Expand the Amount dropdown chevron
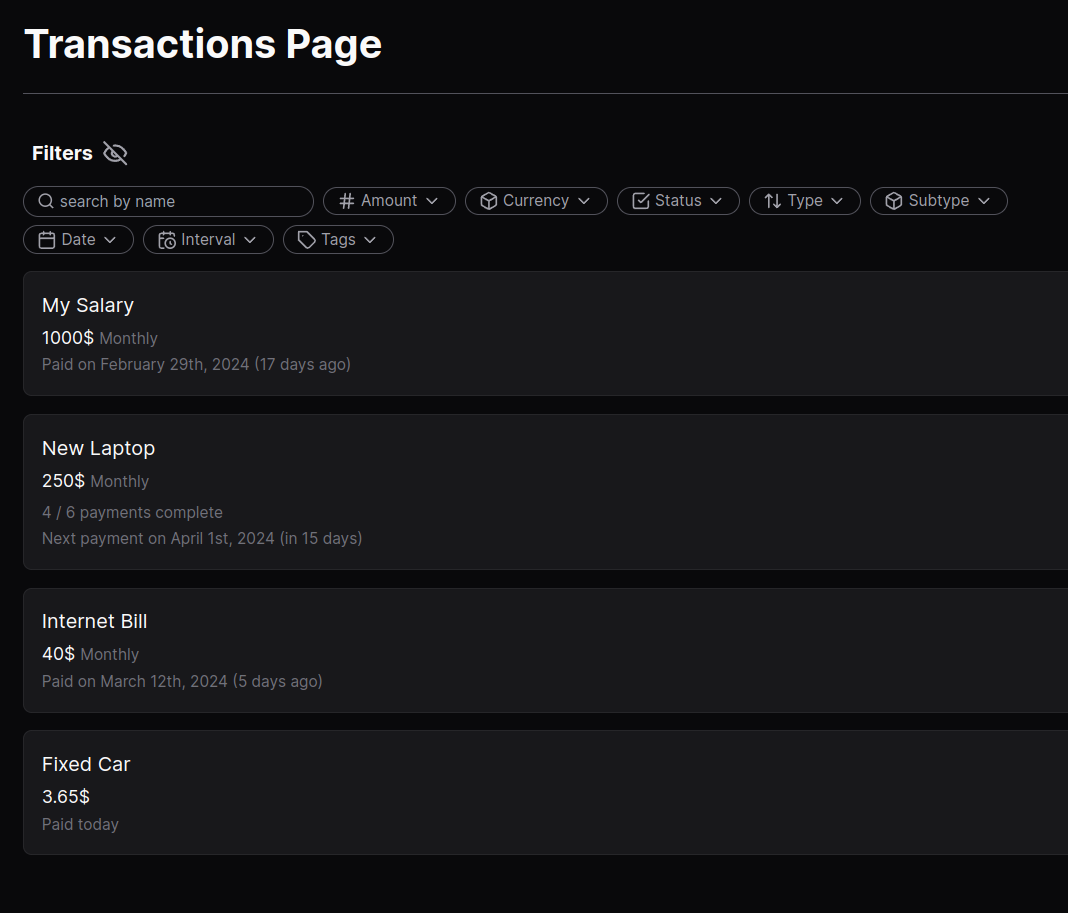The height and width of the screenshot is (913, 1068). [432, 201]
